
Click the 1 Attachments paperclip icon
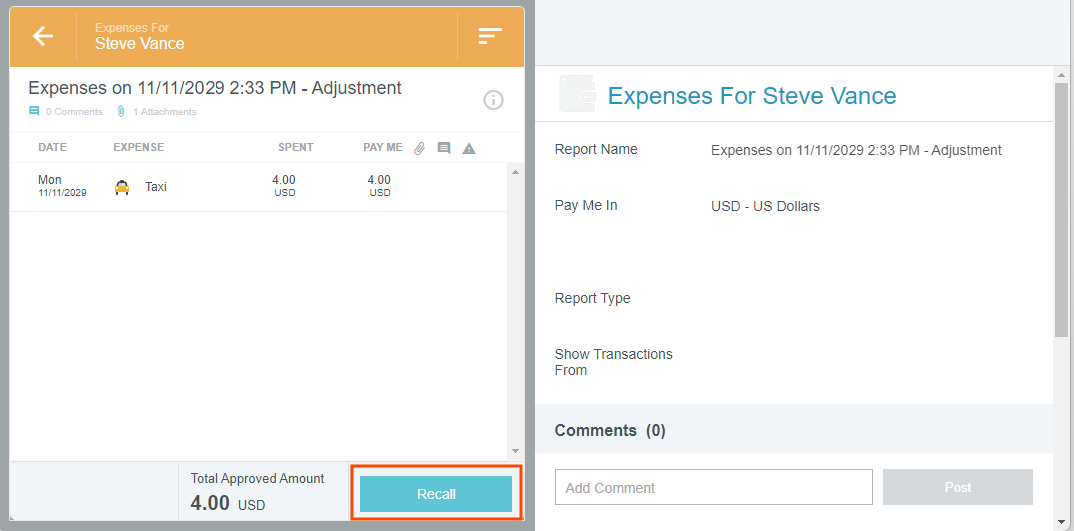click(x=121, y=112)
